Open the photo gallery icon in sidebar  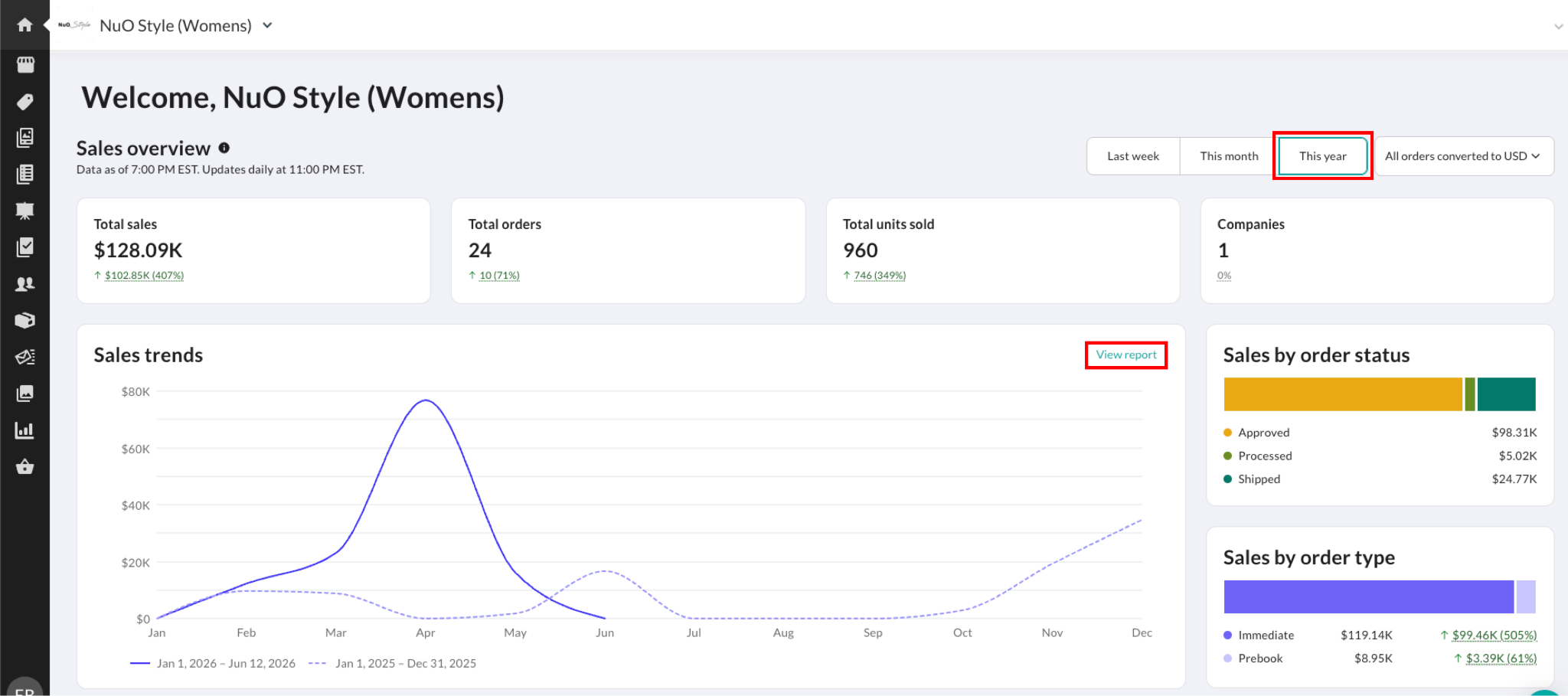tap(25, 394)
